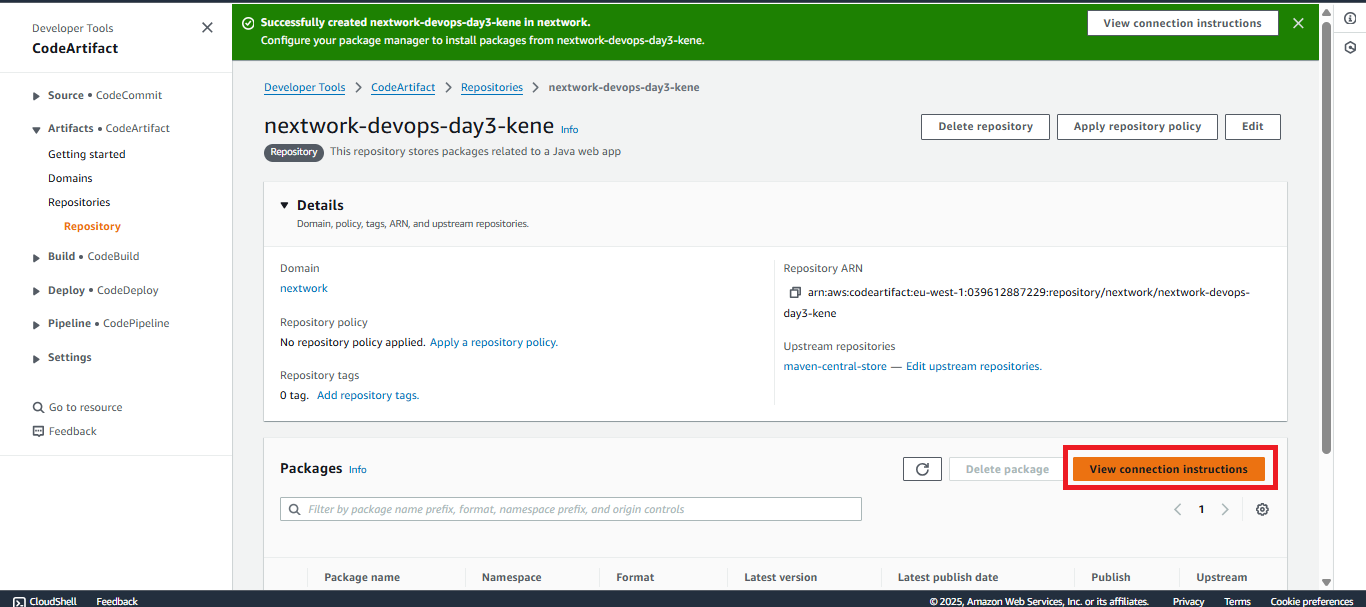Click the Format column header
Viewport: 1366px width, 607px height.
click(x=635, y=577)
